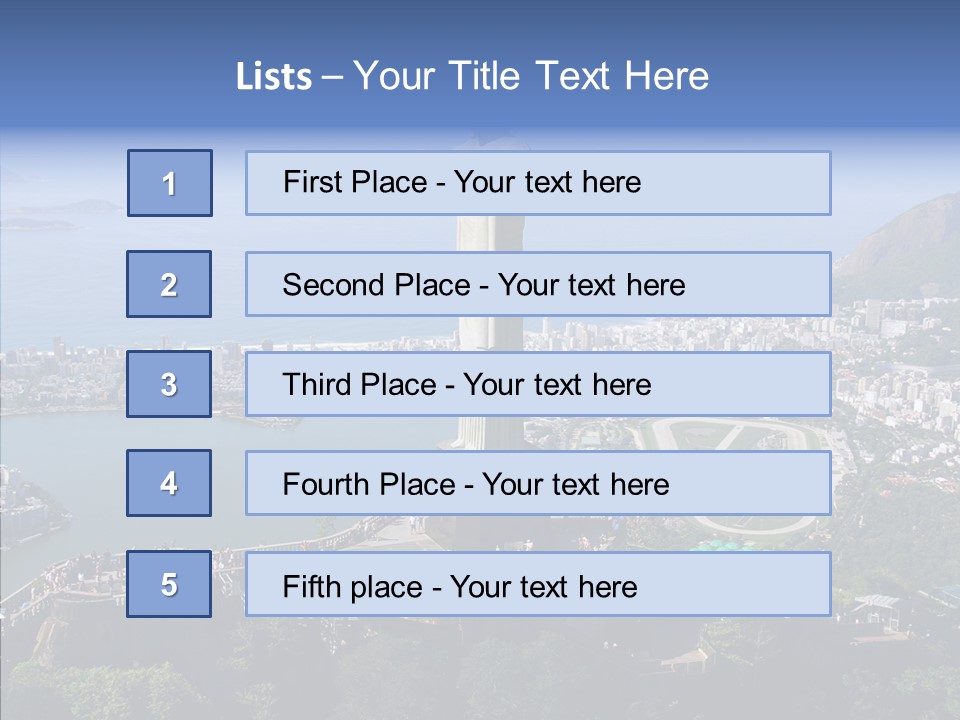Click 'Your Title Text Here' in the title
960x720 pixels.
pyautogui.click(x=531, y=77)
